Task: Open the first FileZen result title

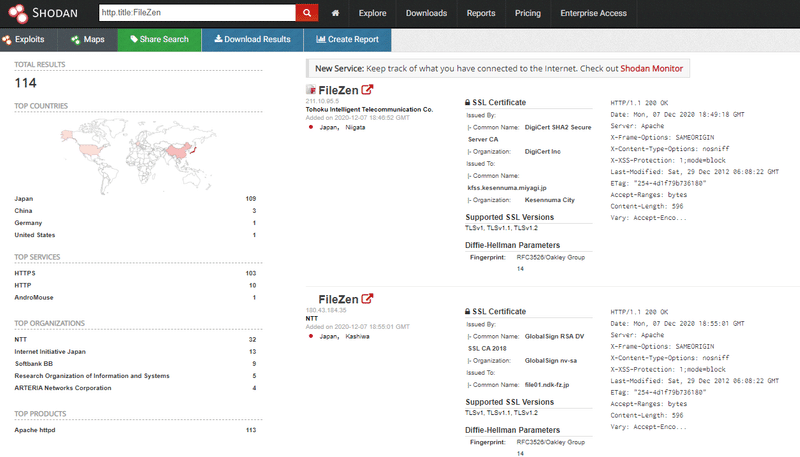Action: point(338,90)
